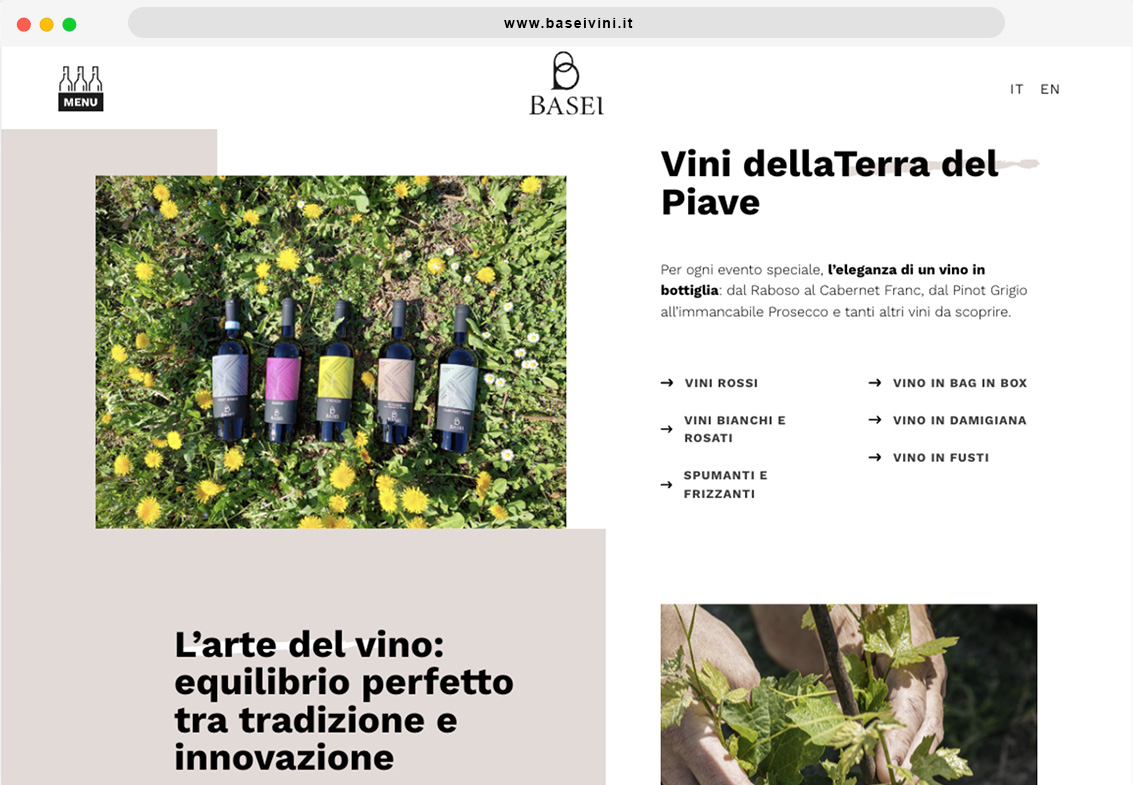Switch language to IT

(x=1017, y=89)
